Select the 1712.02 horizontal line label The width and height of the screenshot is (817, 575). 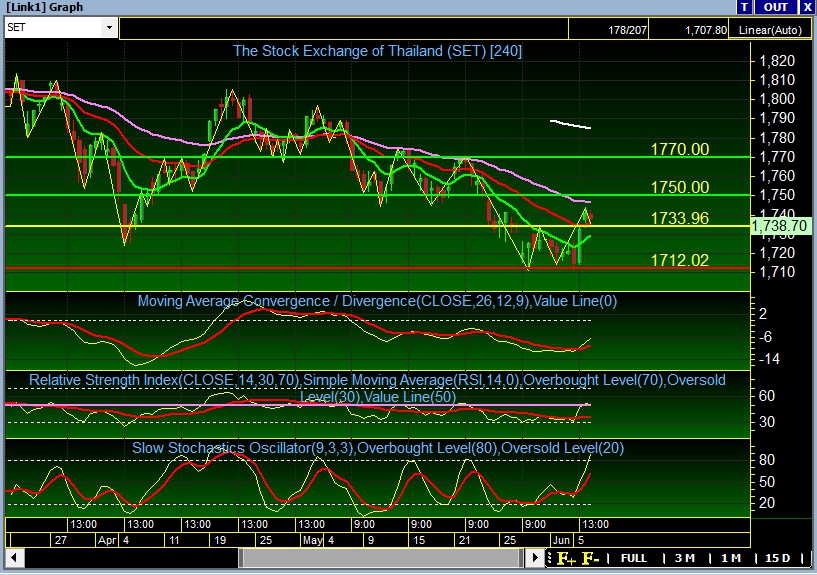point(679,260)
